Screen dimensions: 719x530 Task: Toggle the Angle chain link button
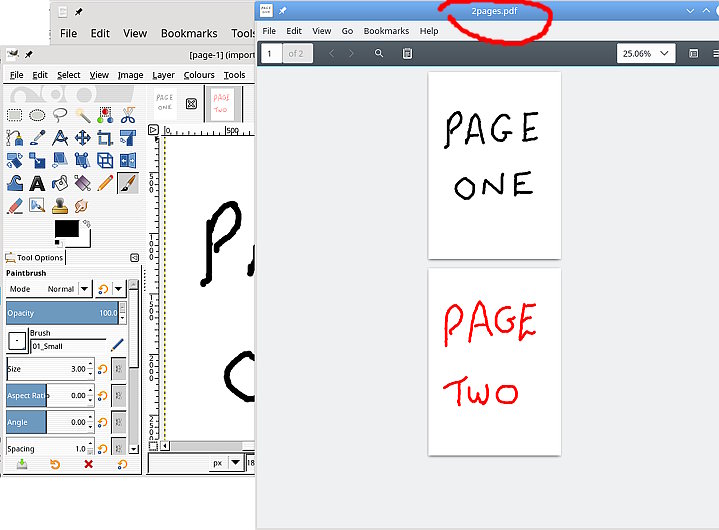[118, 422]
